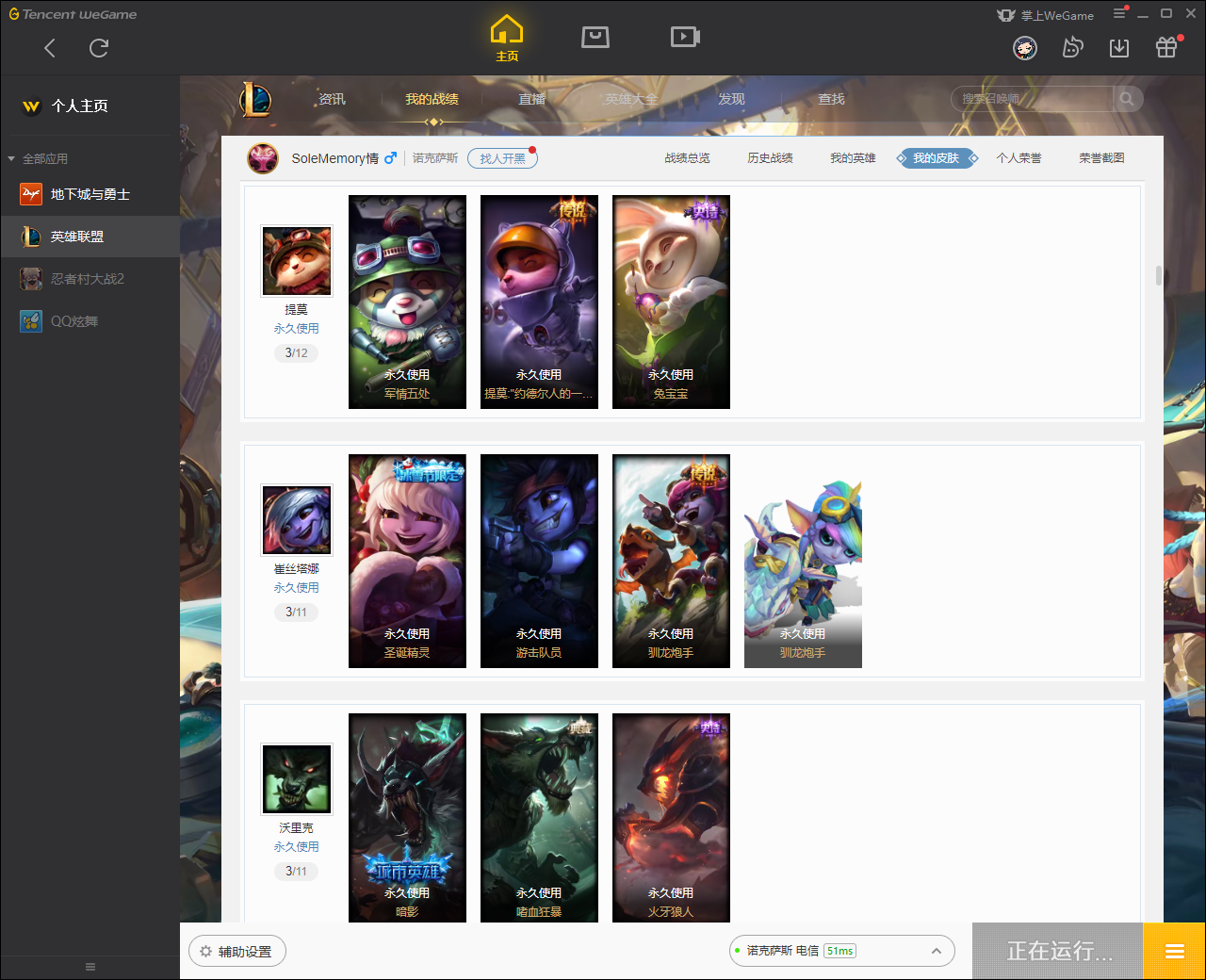
Task: Open the 战绩总览 sub-tab
Action: [687, 158]
